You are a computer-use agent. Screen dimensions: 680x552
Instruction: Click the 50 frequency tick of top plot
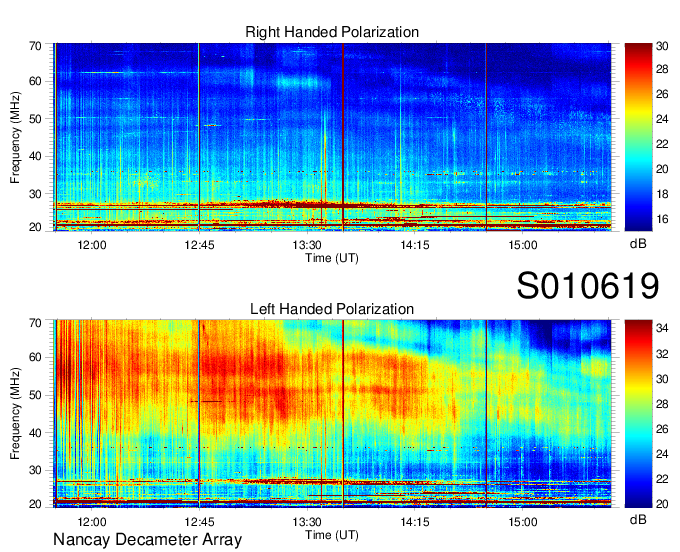point(36,119)
